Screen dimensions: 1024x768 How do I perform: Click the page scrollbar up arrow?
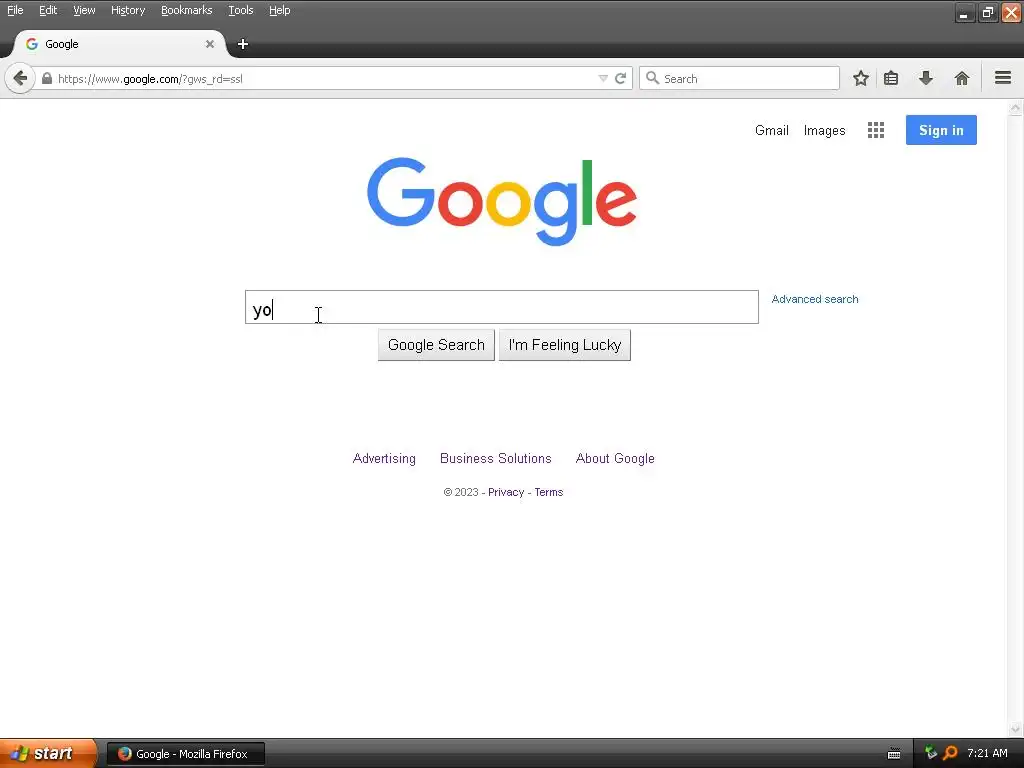coord(1016,108)
